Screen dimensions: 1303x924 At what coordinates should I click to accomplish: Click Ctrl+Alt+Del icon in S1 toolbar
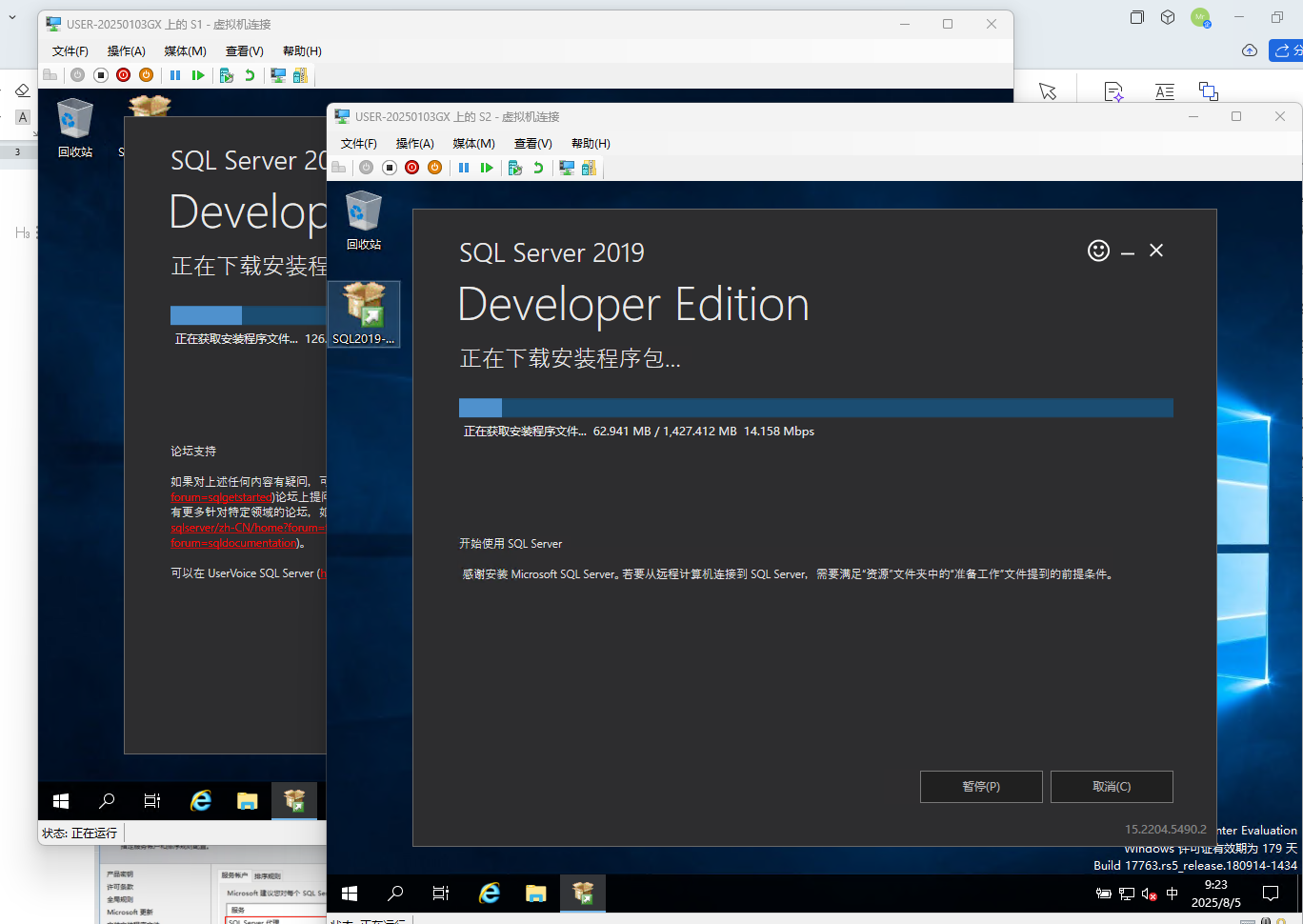(x=50, y=75)
